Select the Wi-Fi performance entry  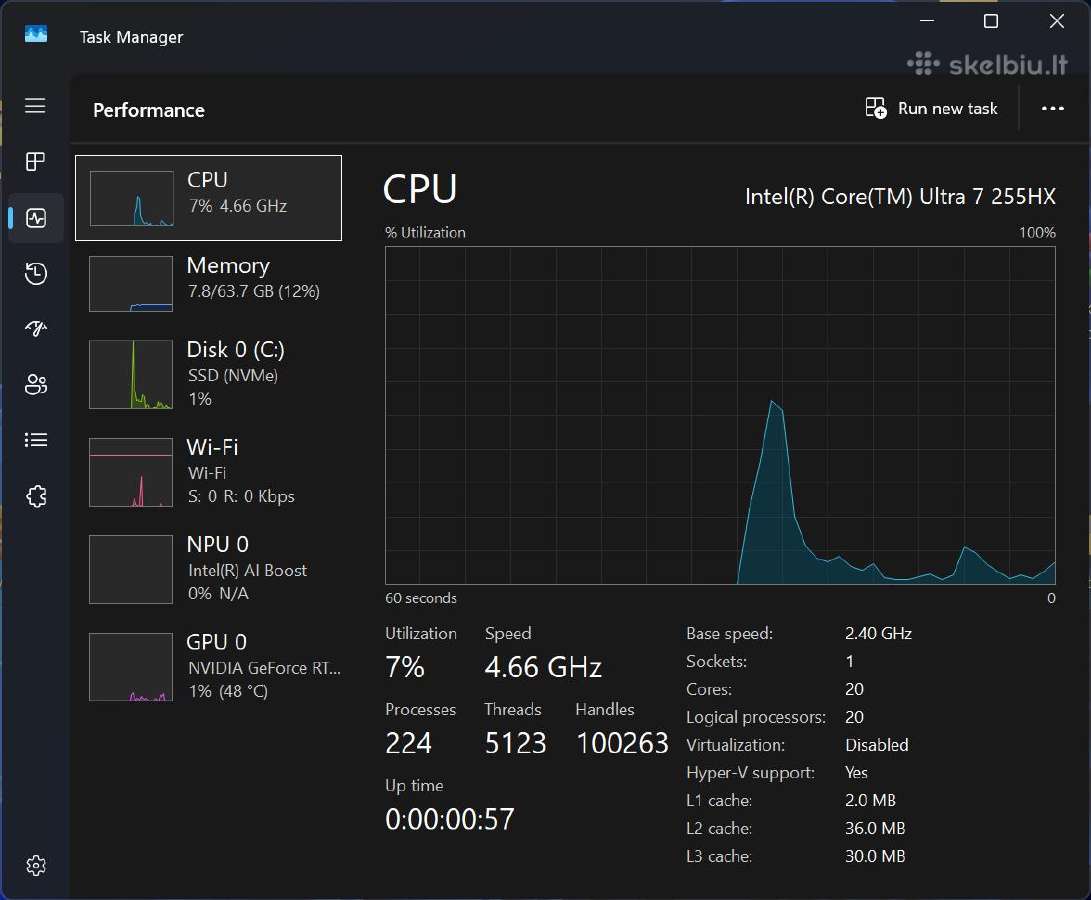click(208, 471)
